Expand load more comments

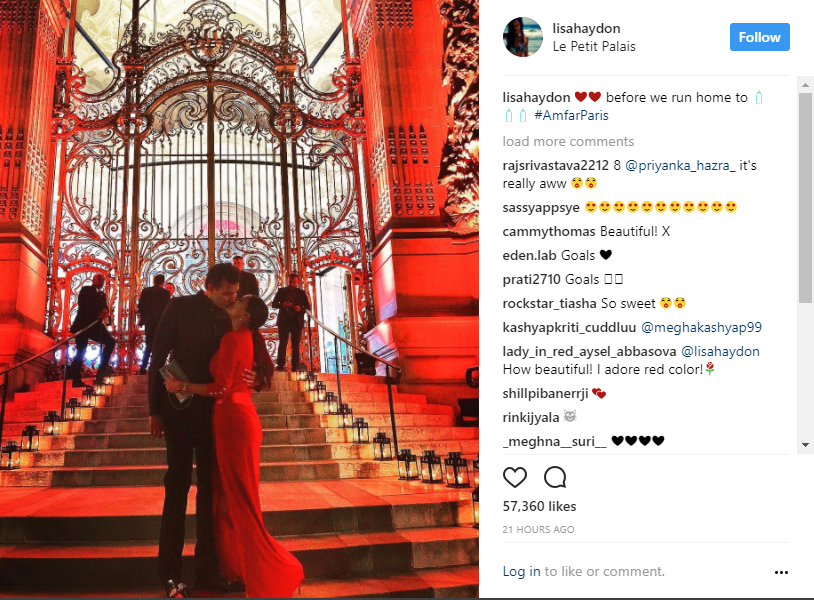coord(568,141)
